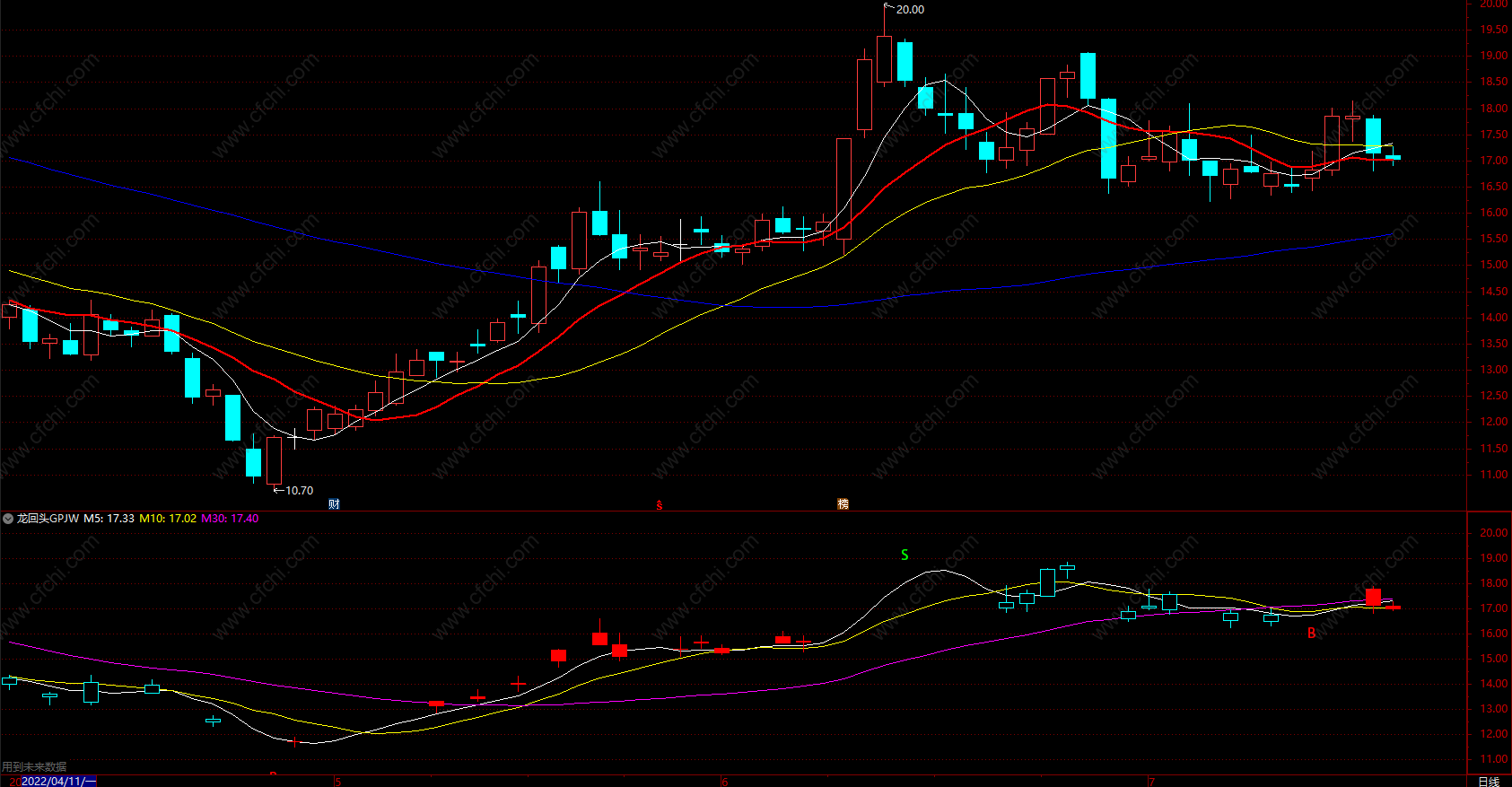Click month 6 on the time axis

pyautogui.click(x=725, y=782)
